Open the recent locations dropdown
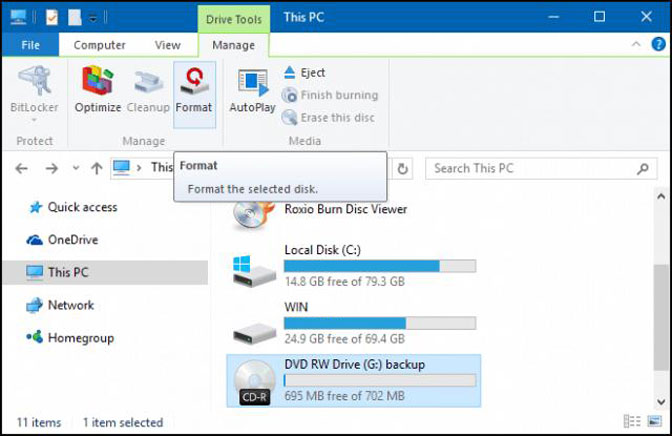672x436 pixels. coord(75,168)
